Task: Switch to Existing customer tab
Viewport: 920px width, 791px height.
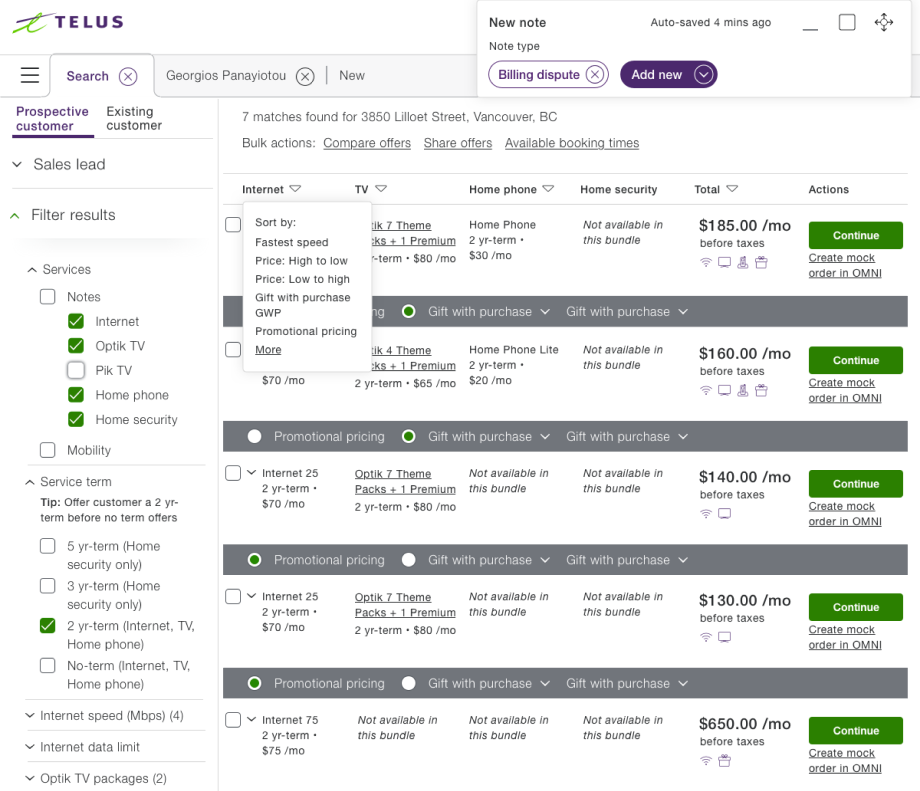Action: pos(134,118)
